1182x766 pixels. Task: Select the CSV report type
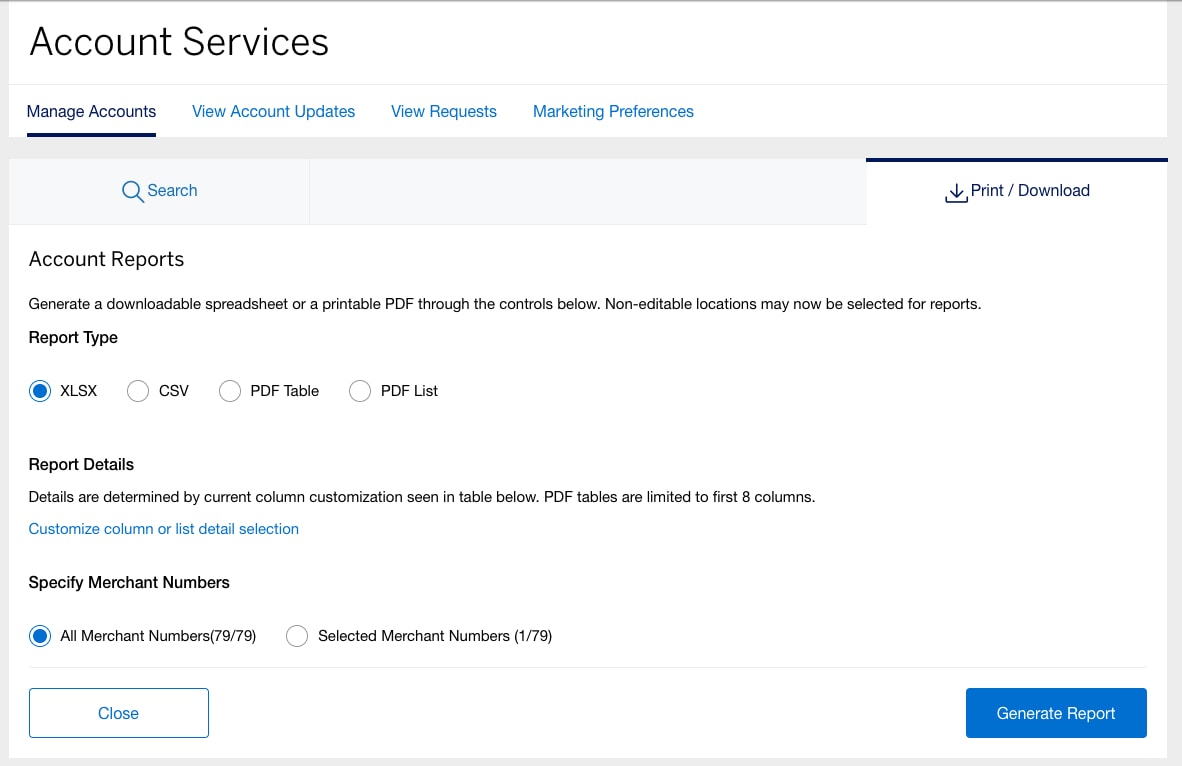pos(138,391)
